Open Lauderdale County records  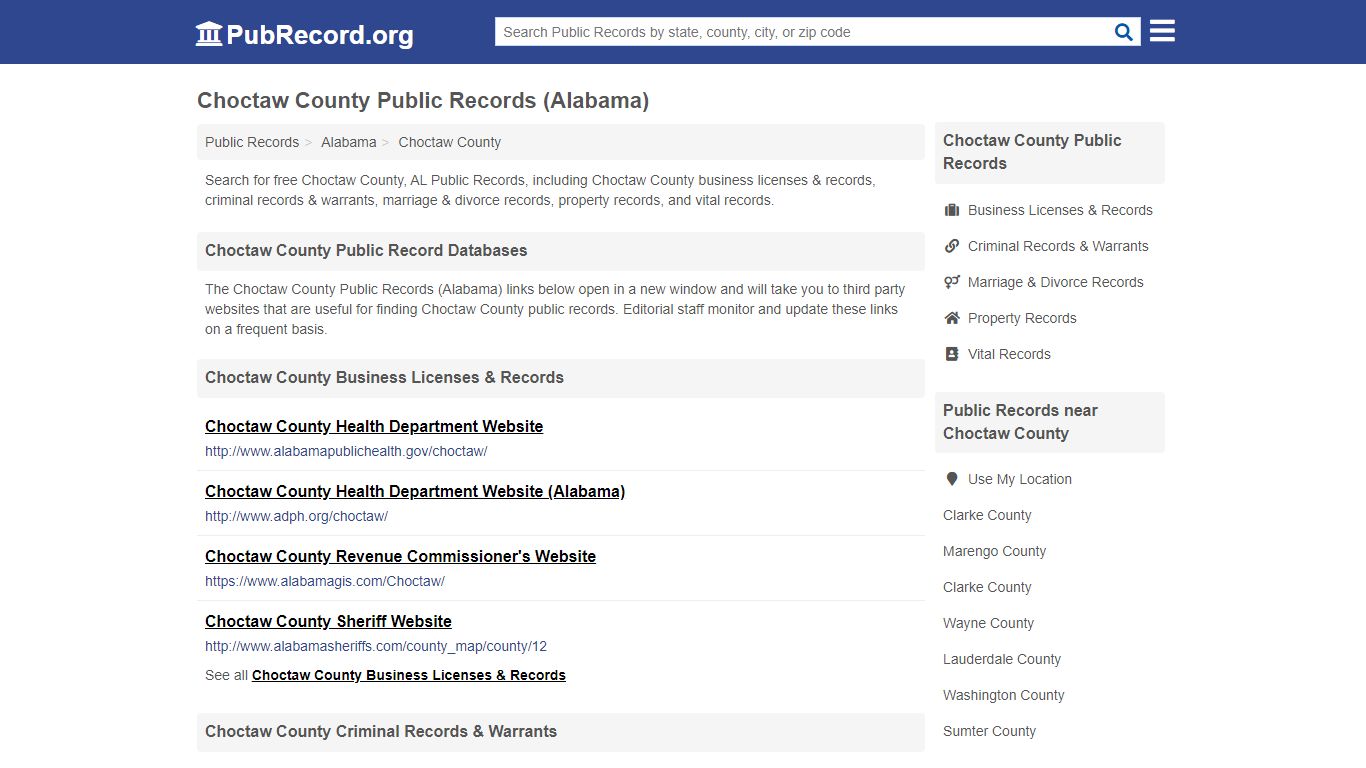[x=1002, y=659]
